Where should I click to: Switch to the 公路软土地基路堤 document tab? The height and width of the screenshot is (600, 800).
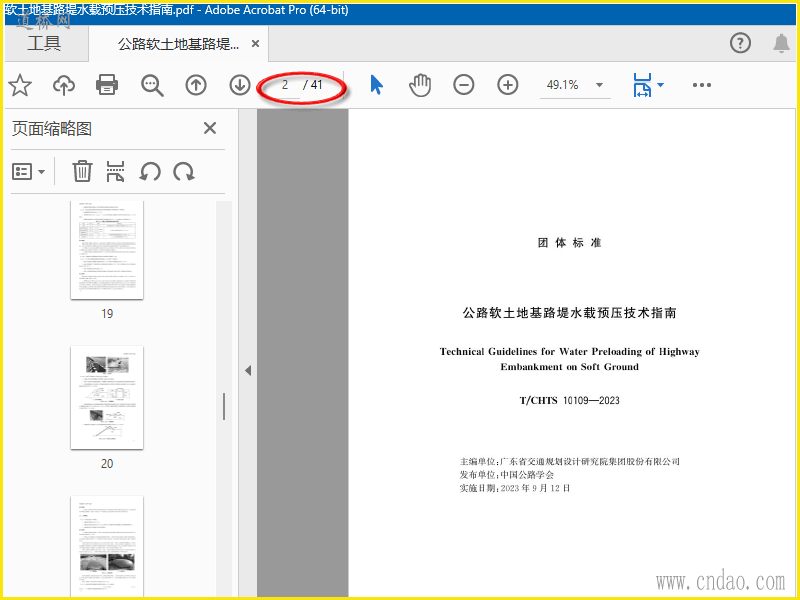point(178,44)
